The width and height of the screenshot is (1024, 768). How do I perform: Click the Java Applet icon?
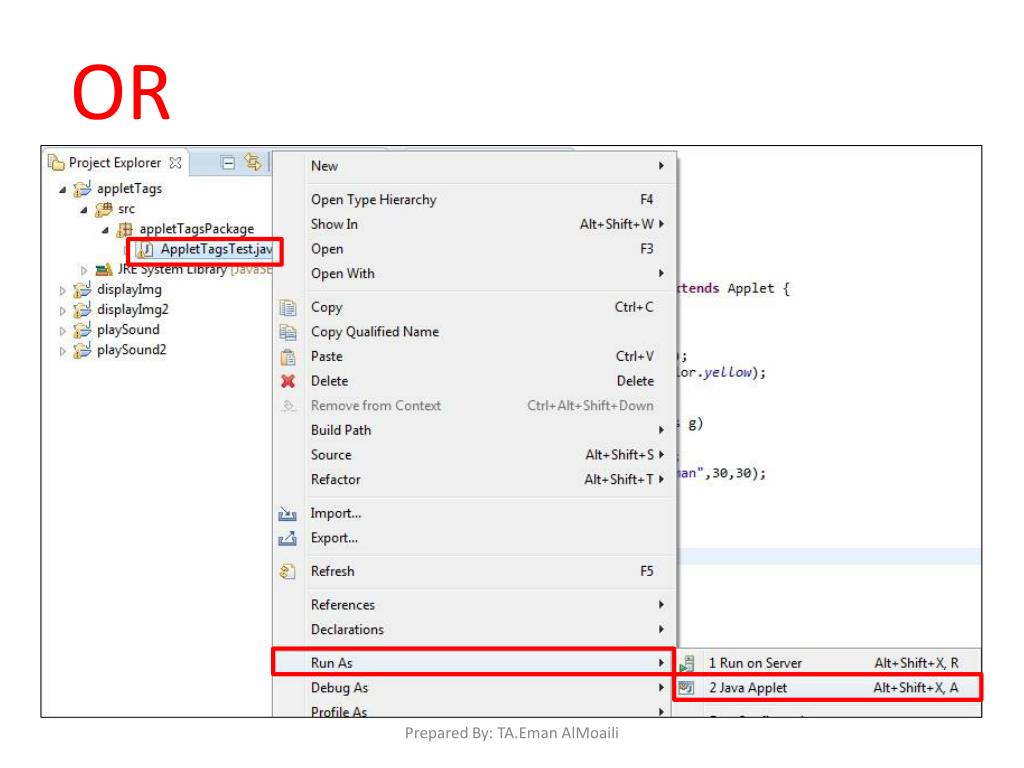(x=686, y=688)
